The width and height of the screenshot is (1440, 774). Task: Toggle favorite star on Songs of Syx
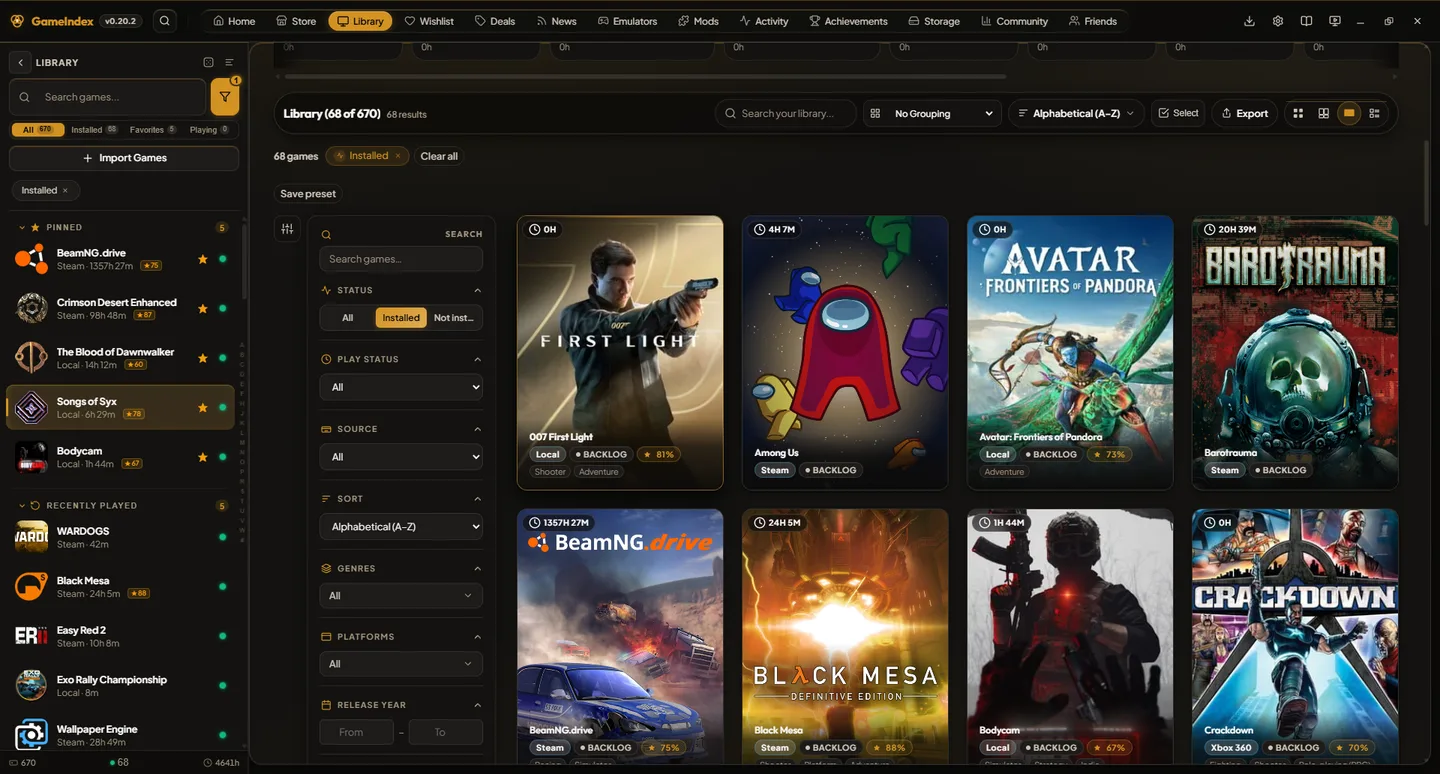[x=203, y=407]
